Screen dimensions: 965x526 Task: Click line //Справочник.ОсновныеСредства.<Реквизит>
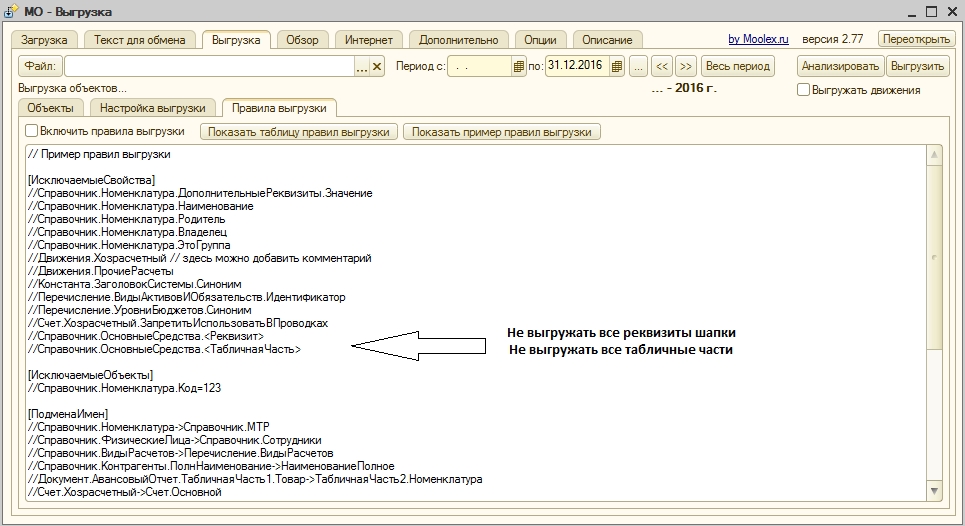(146, 336)
